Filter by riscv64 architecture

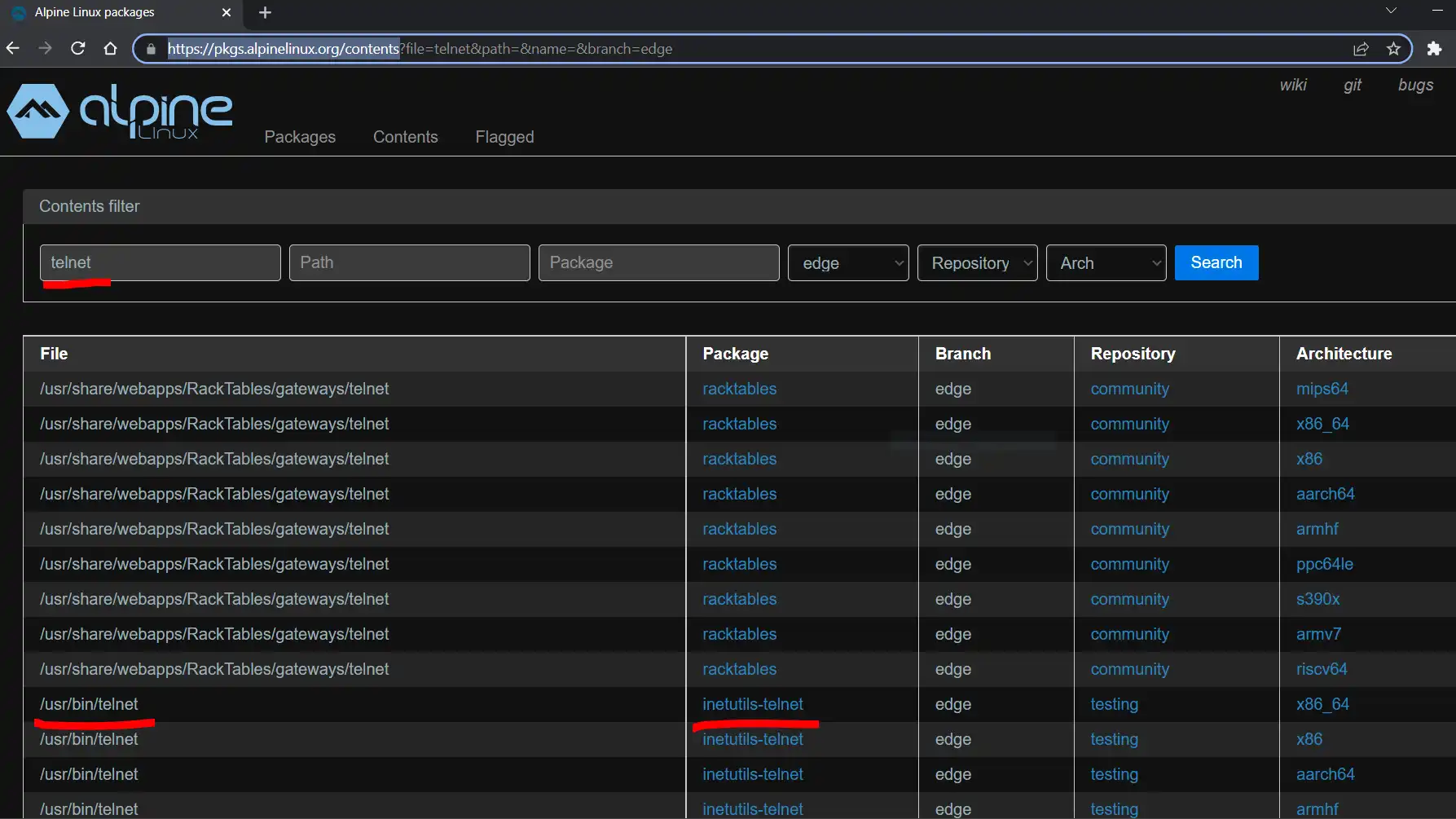click(x=1322, y=669)
